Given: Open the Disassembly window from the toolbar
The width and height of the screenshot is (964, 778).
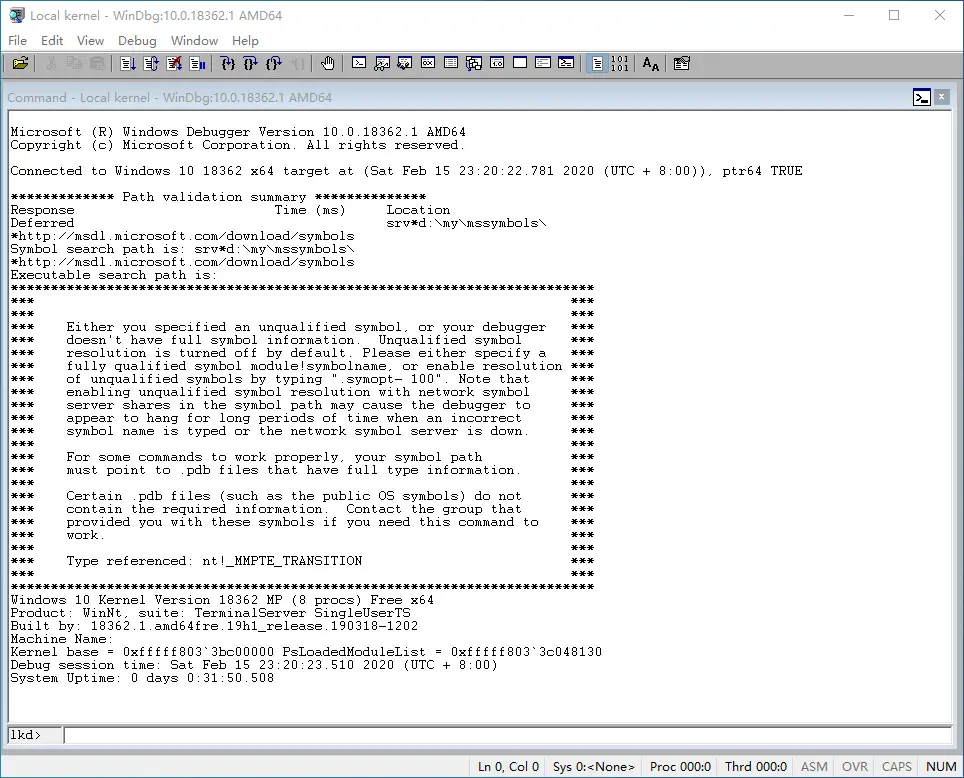Looking at the screenshot, I should pyautogui.click(x=497, y=63).
